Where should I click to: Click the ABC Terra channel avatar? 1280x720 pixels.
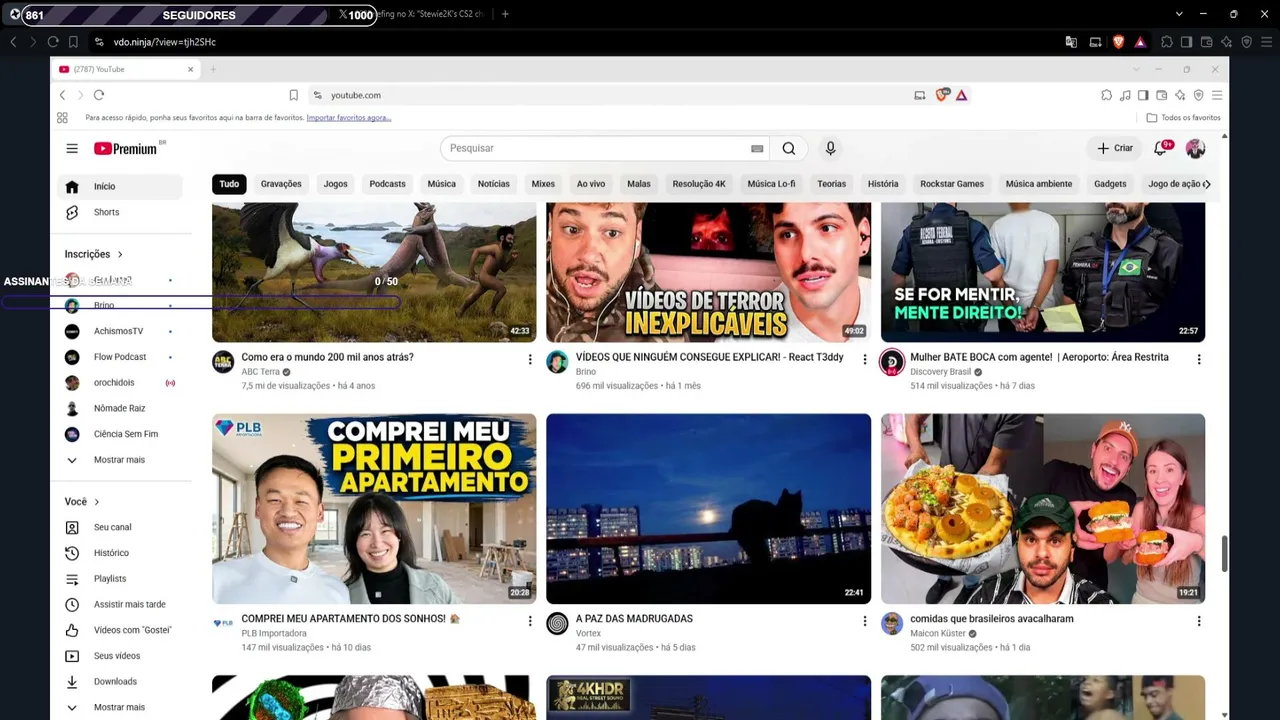click(x=223, y=362)
